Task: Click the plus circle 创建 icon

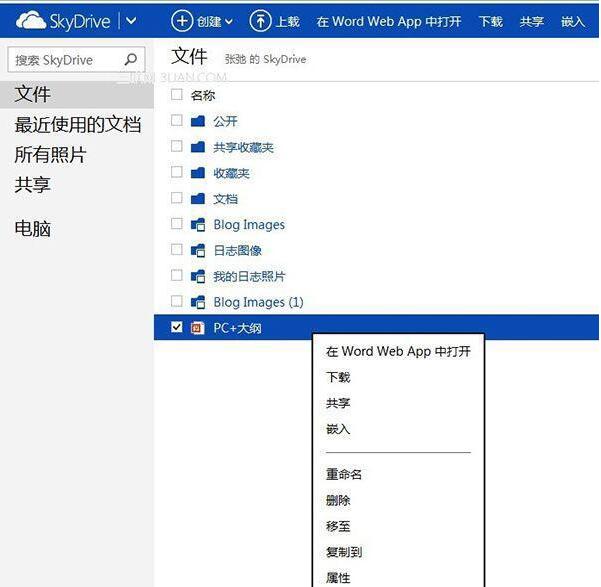Action: click(182, 21)
